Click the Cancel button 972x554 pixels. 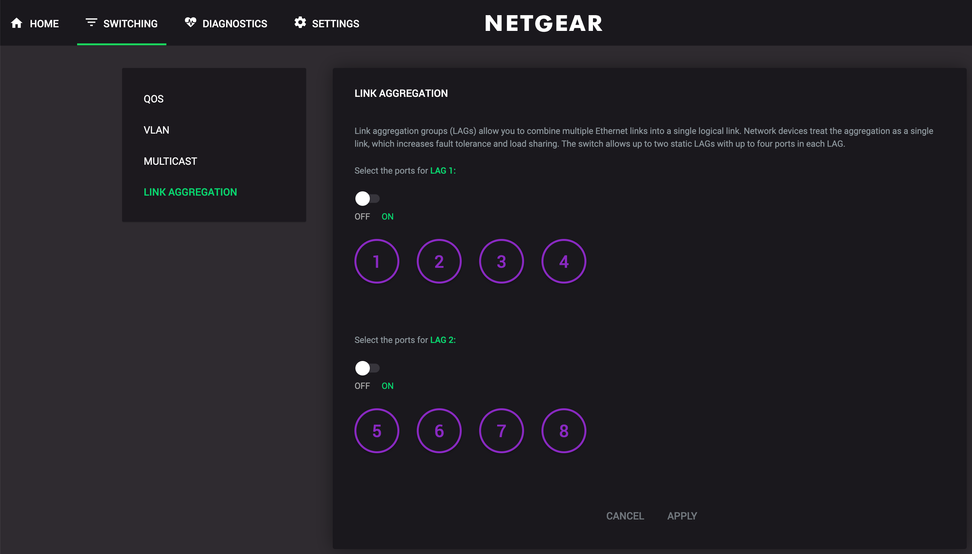(625, 516)
